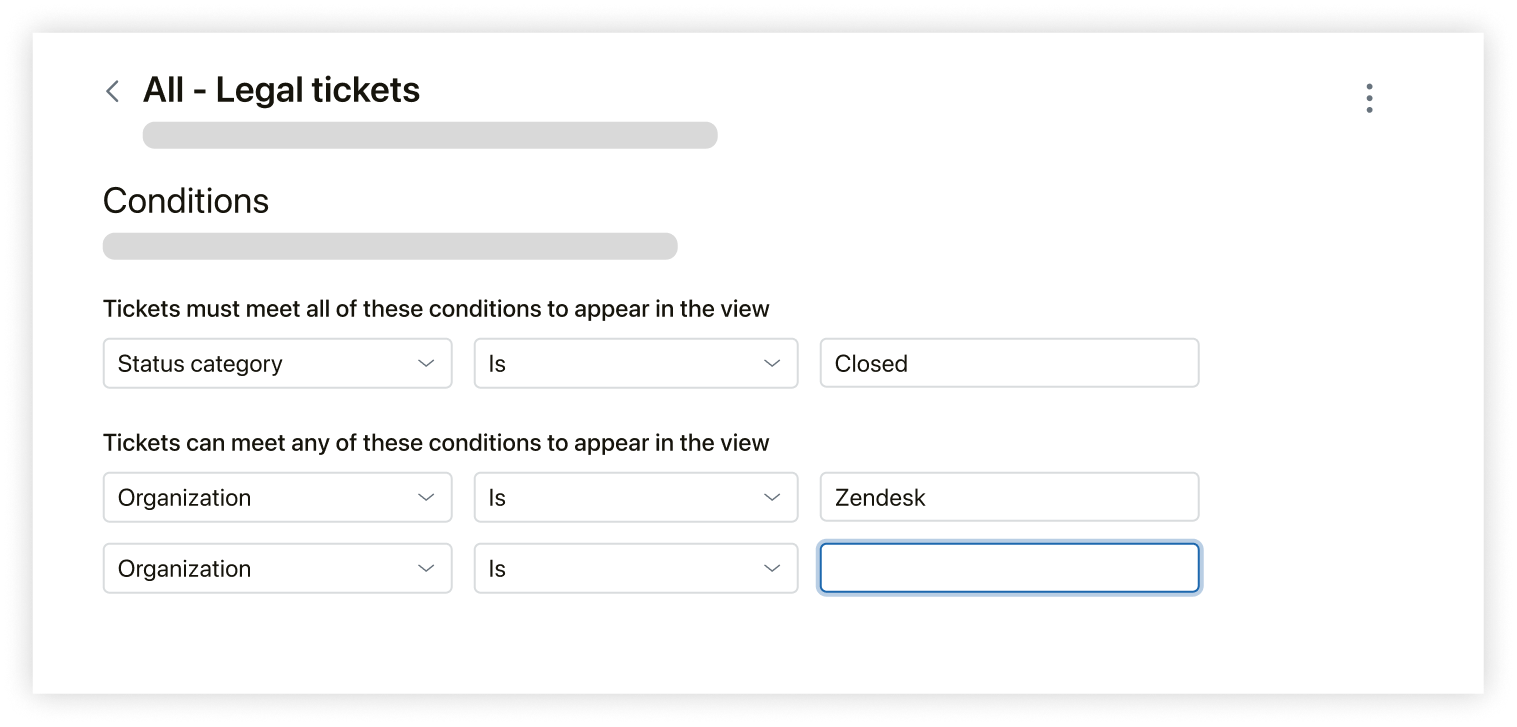
Task: Open the first Organization field dropdown
Action: click(x=277, y=497)
